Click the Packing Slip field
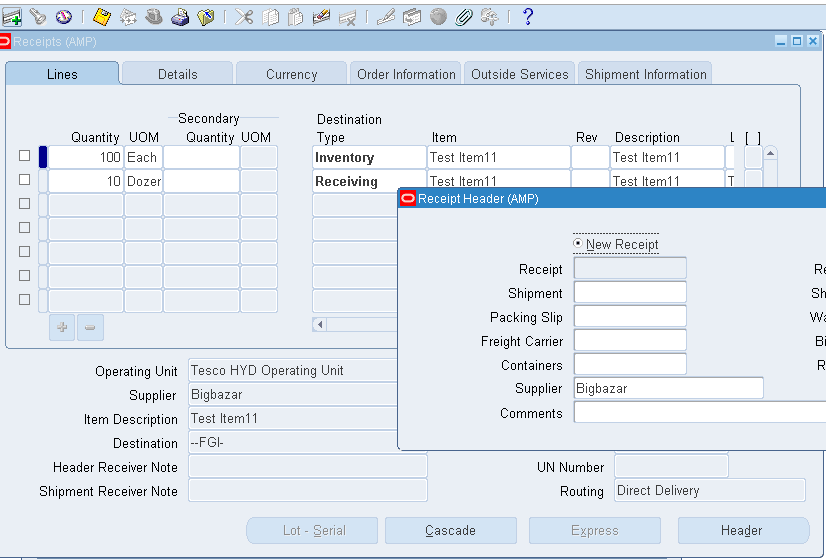This screenshot has height=560, width=826. 630,316
